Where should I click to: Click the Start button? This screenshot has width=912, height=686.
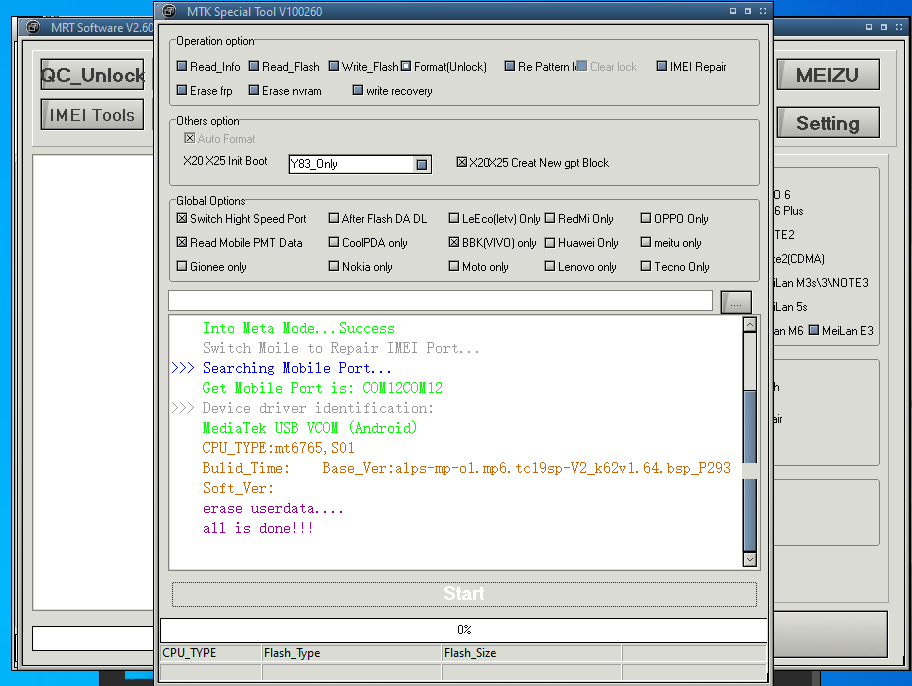[464, 593]
